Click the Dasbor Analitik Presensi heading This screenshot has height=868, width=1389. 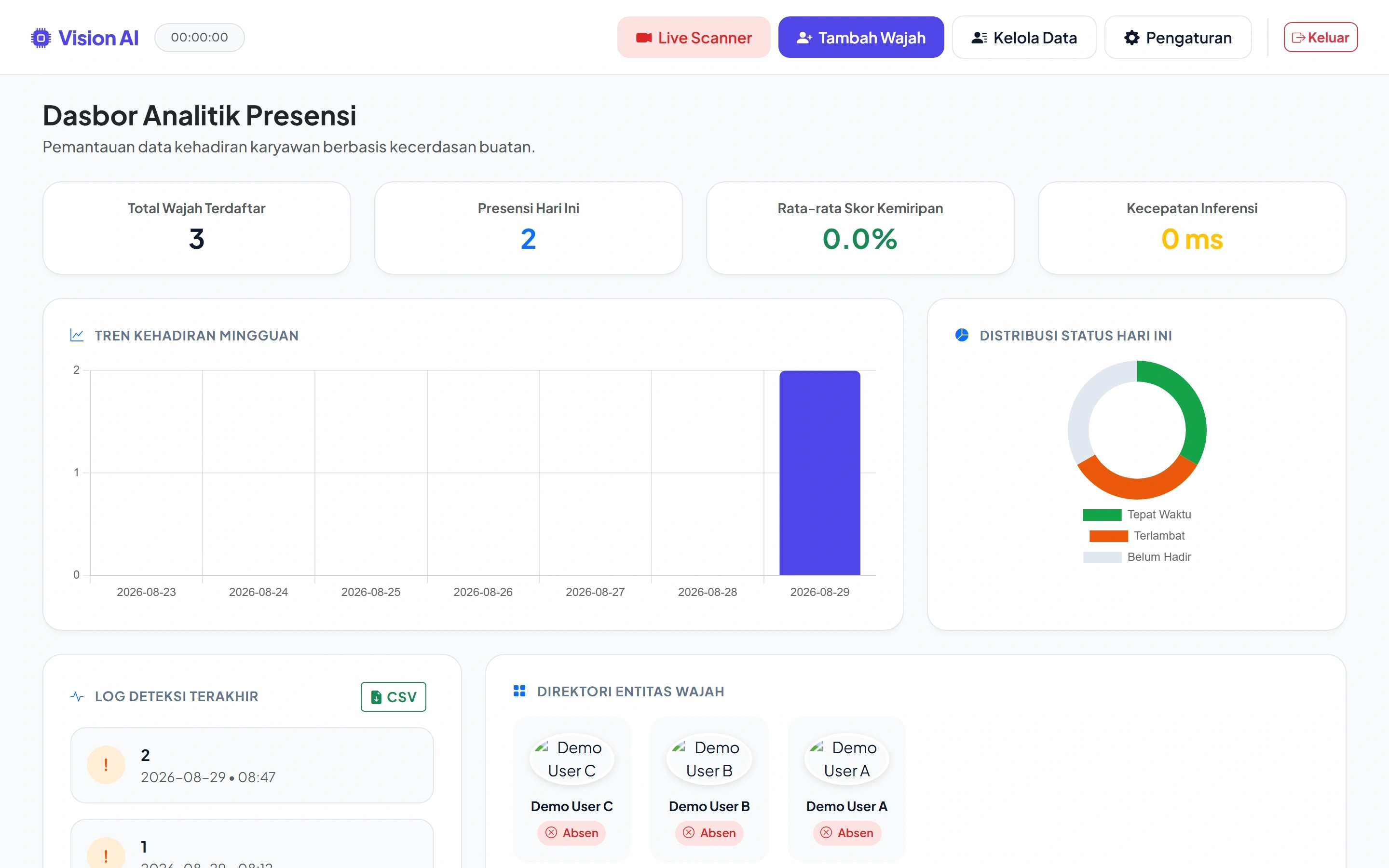(x=199, y=115)
